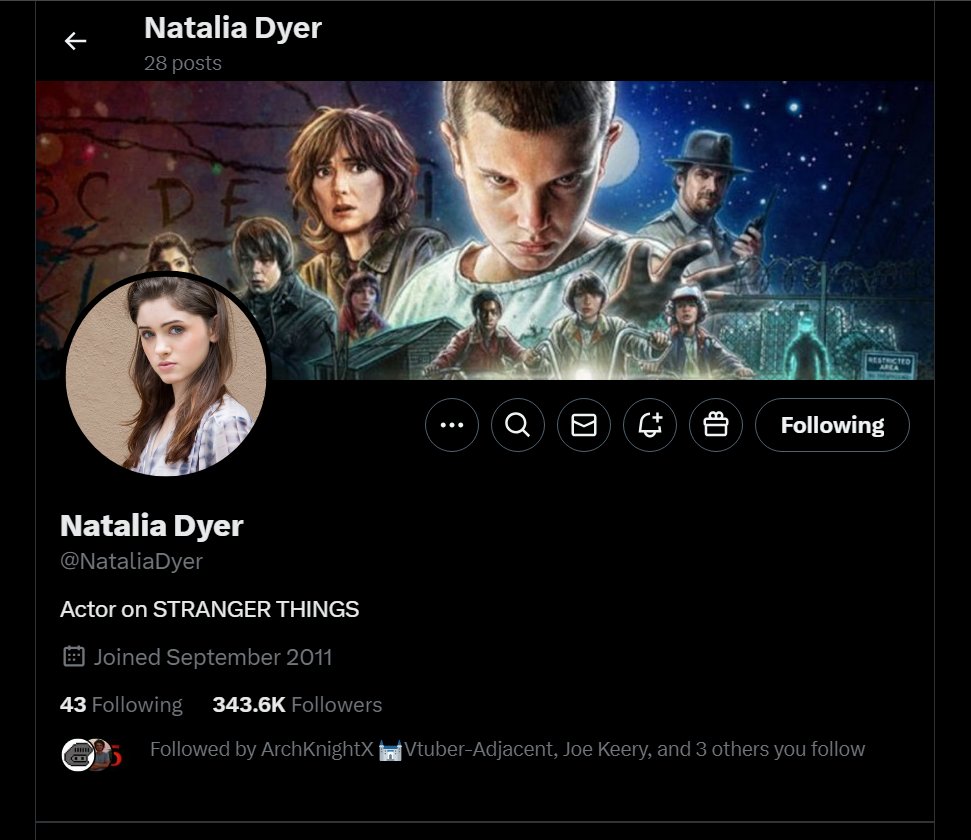This screenshot has height=840, width=971.
Task: Click the Natalia Dyer display name above the handle
Action: coord(152,526)
